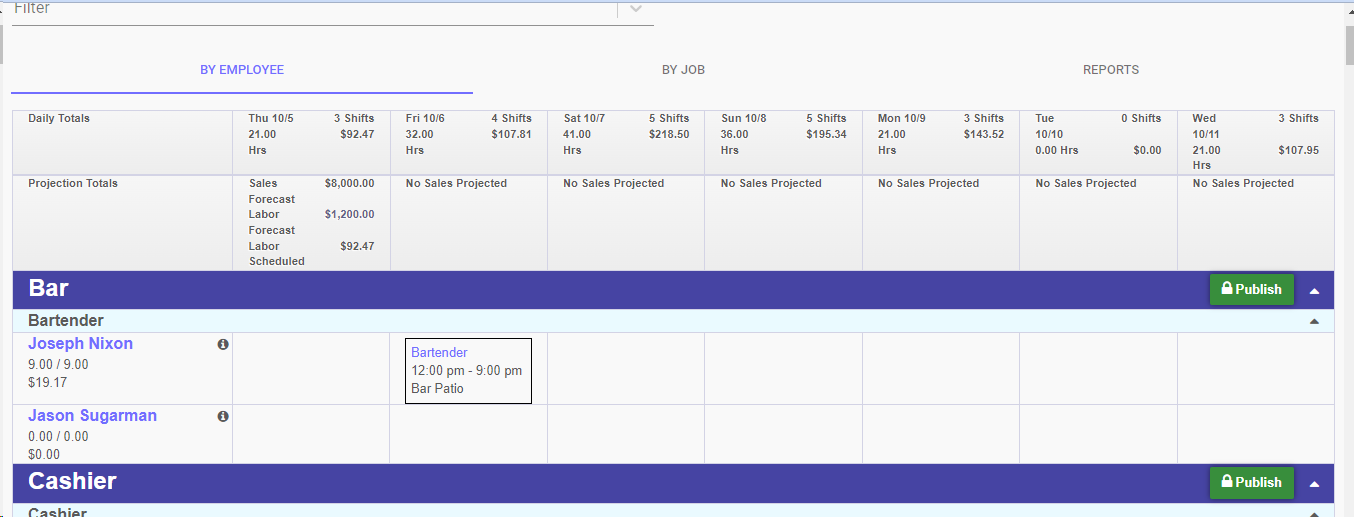The height and width of the screenshot is (517, 1354).
Task: Click the $1,200.00 labor forecast value
Action: tap(350, 215)
